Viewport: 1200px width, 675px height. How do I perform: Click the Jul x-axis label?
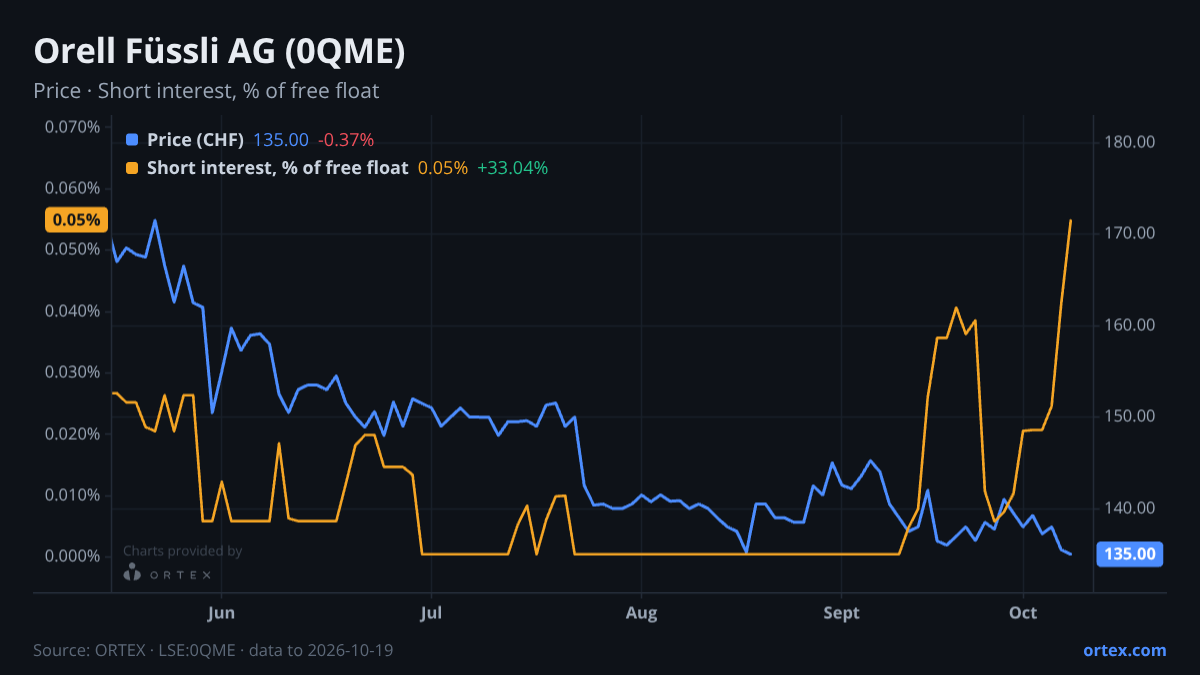[431, 613]
